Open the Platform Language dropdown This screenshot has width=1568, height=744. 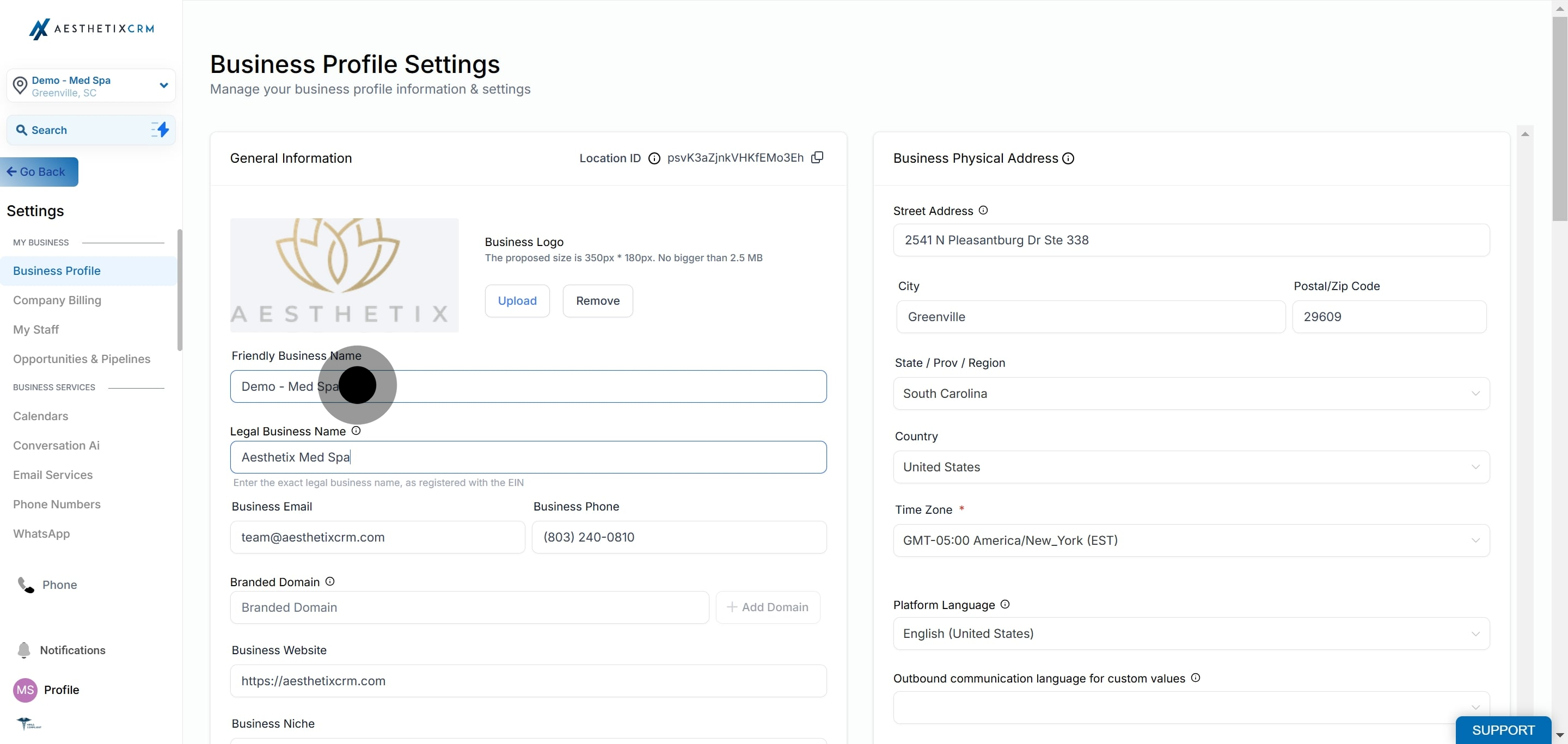(1191, 634)
